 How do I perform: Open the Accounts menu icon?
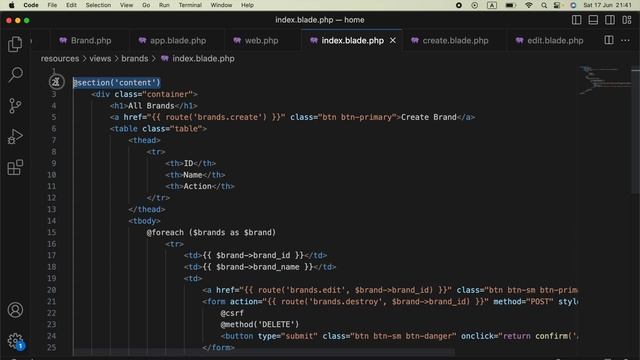[x=15, y=310]
